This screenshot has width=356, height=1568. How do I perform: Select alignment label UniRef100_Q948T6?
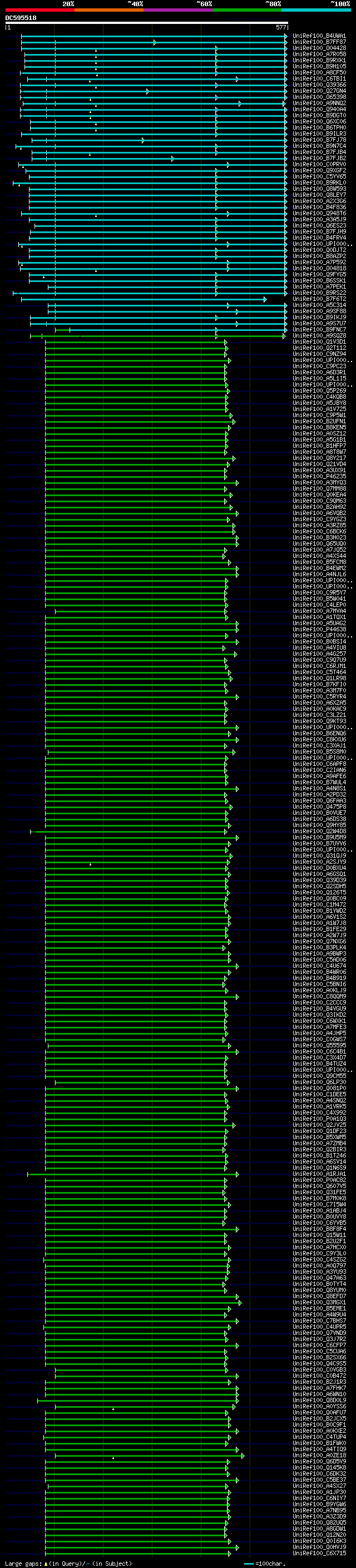[x=319, y=214]
